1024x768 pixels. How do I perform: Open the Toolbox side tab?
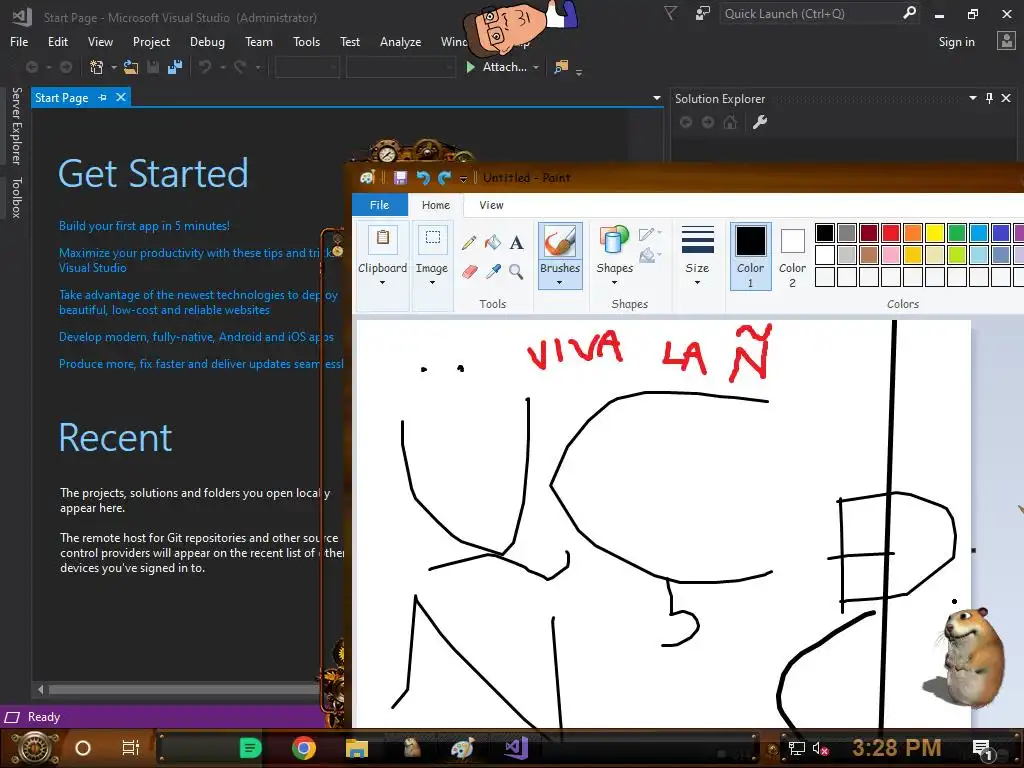(x=17, y=197)
